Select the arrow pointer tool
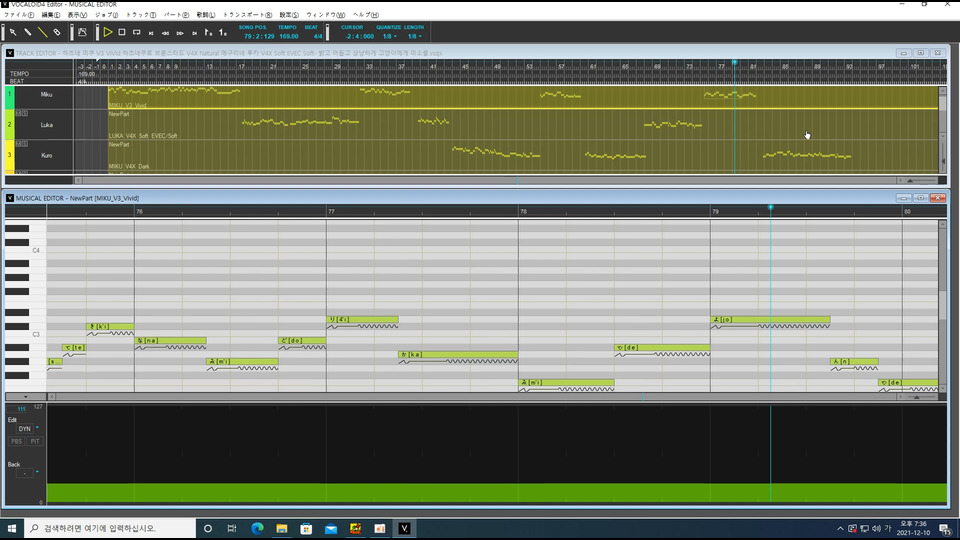This screenshot has width=960, height=540. [13, 32]
